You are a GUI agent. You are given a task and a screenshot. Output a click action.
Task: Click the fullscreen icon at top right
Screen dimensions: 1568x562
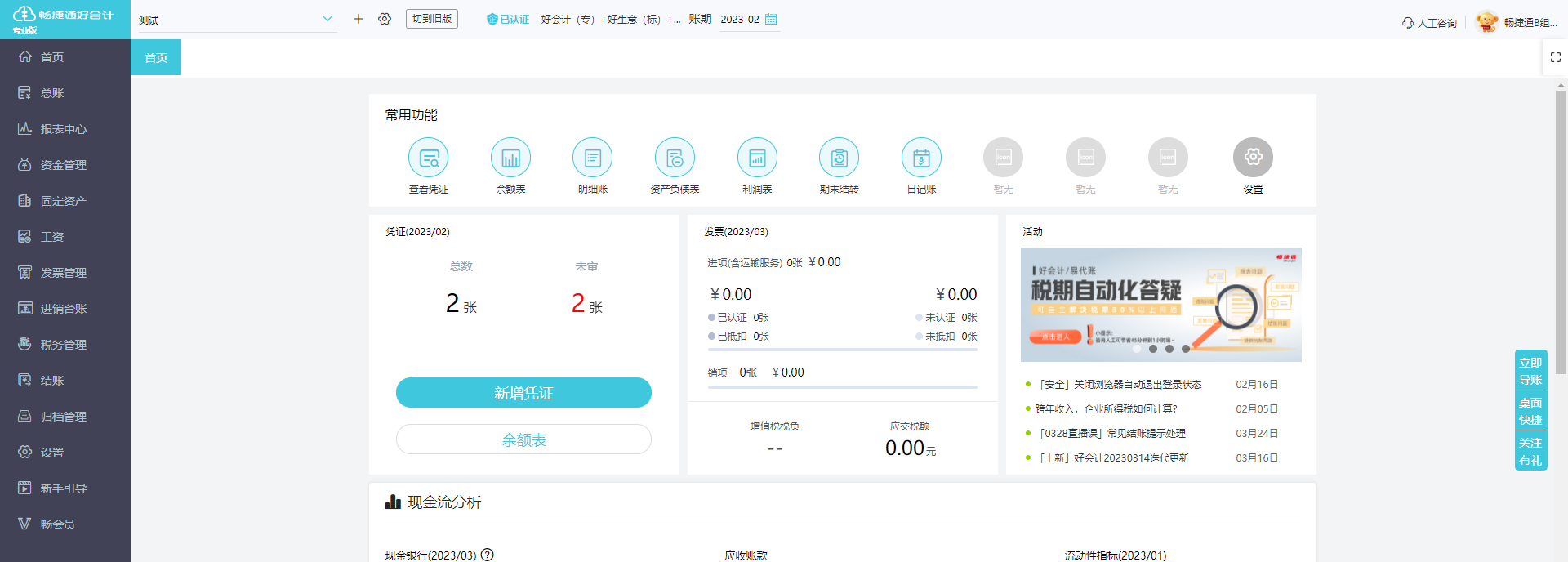[x=1556, y=57]
